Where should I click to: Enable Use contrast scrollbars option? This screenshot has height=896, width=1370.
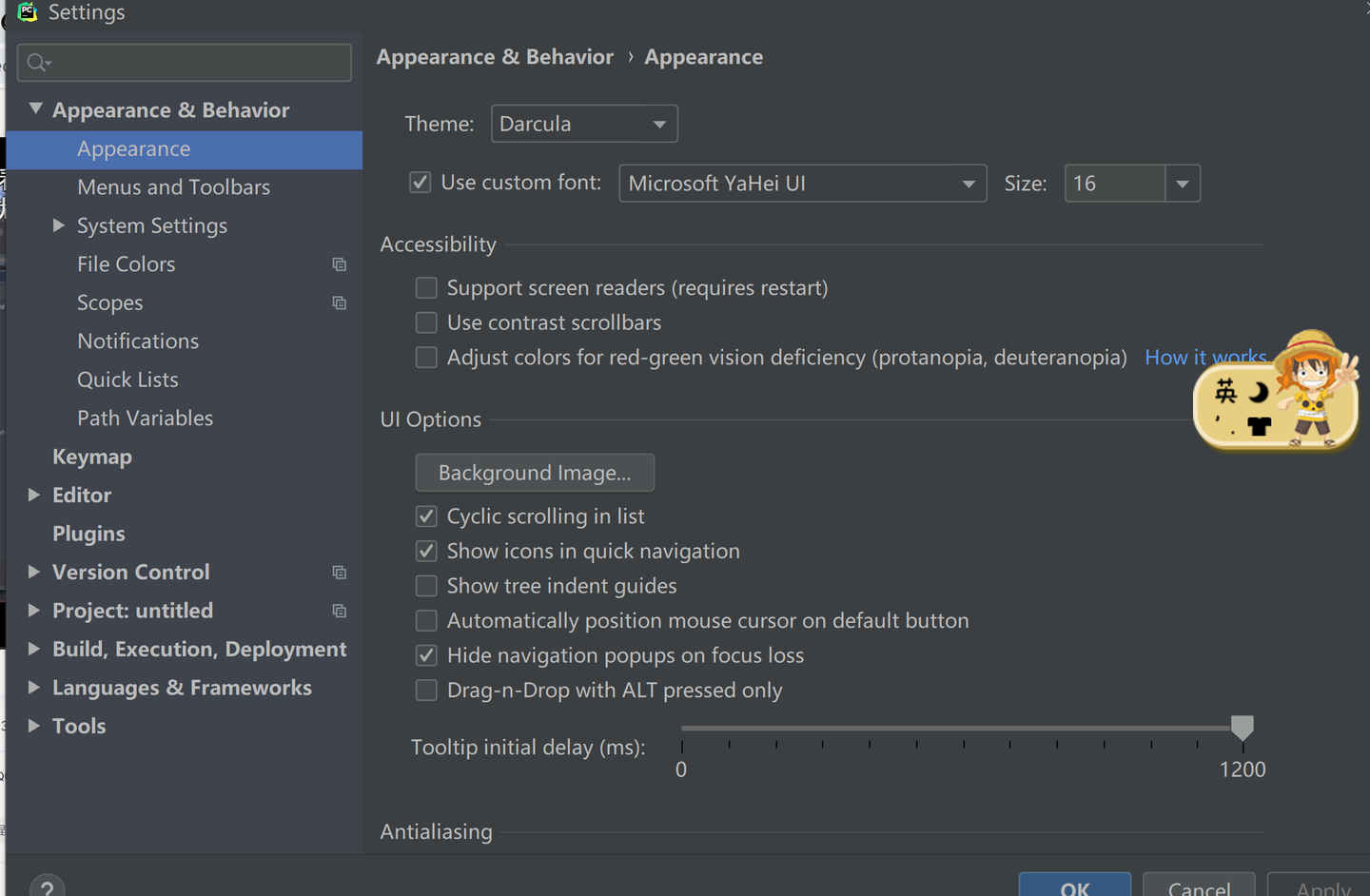(x=426, y=322)
